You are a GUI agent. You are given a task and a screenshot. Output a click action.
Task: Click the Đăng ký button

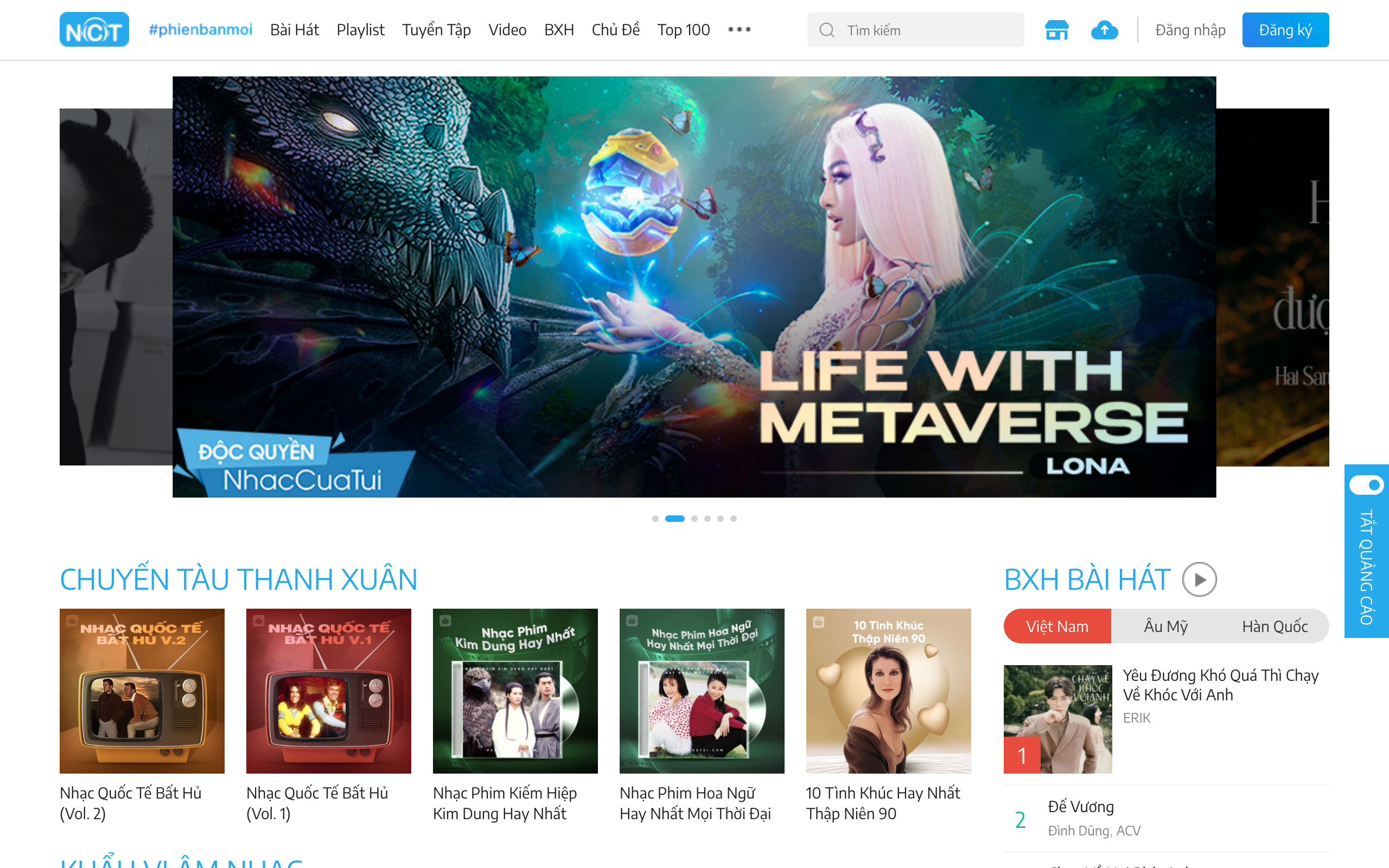(x=1285, y=30)
